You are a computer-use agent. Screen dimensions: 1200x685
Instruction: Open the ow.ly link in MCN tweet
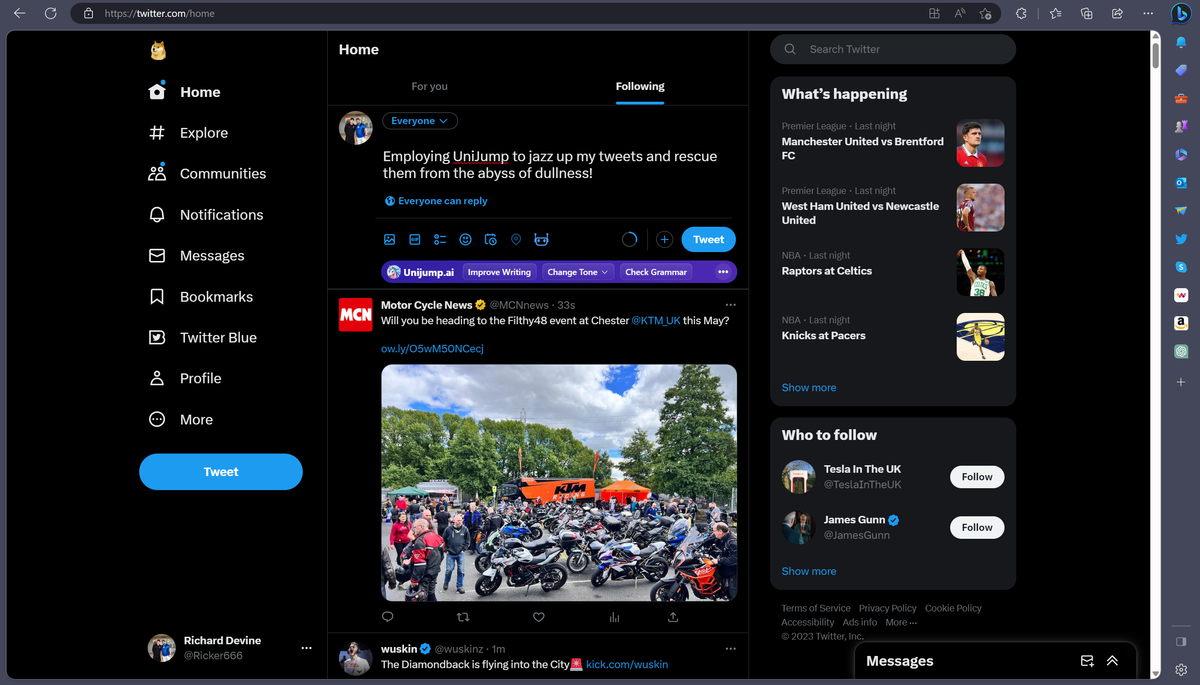coord(432,349)
